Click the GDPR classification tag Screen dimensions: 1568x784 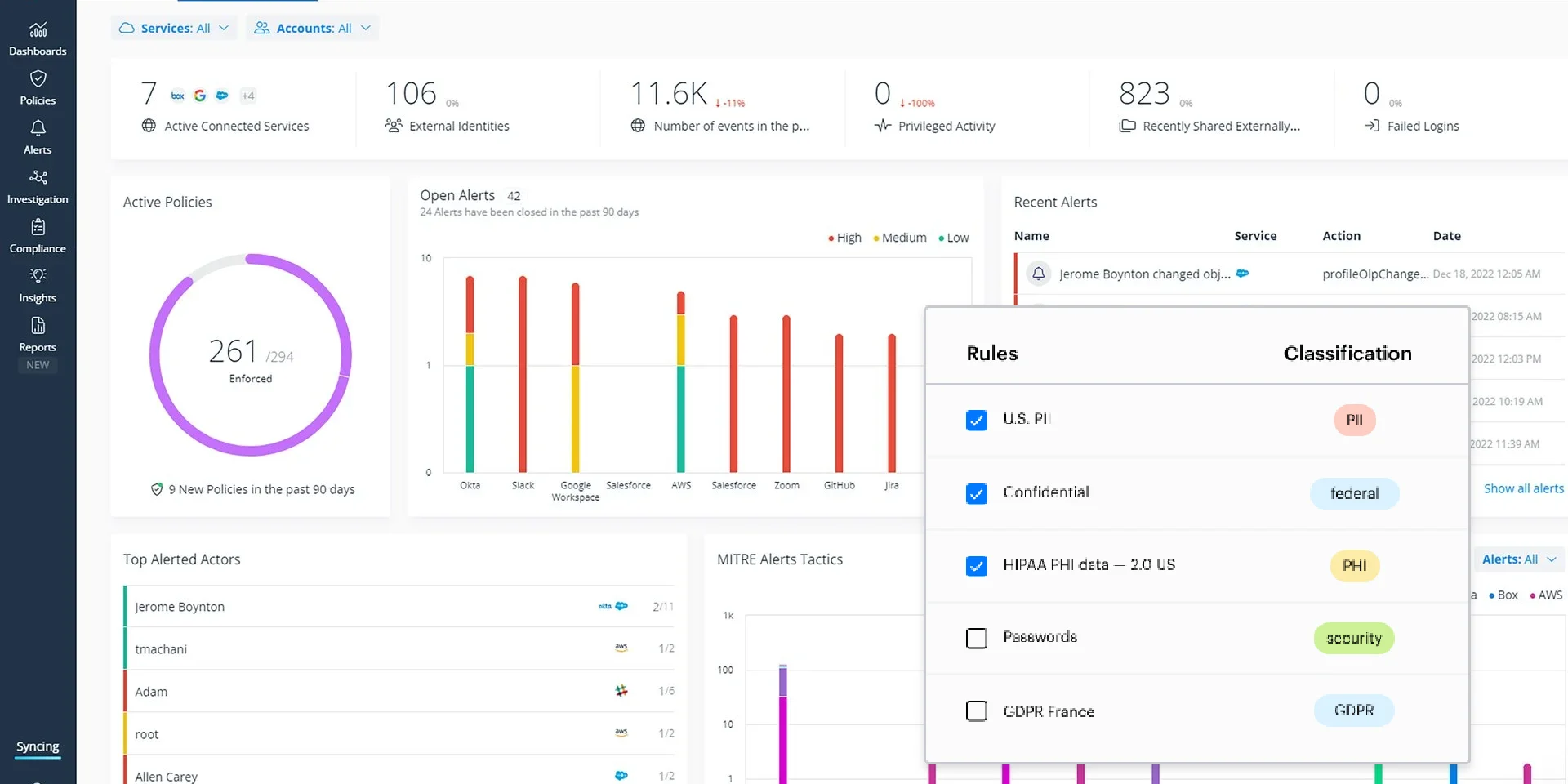tap(1354, 710)
